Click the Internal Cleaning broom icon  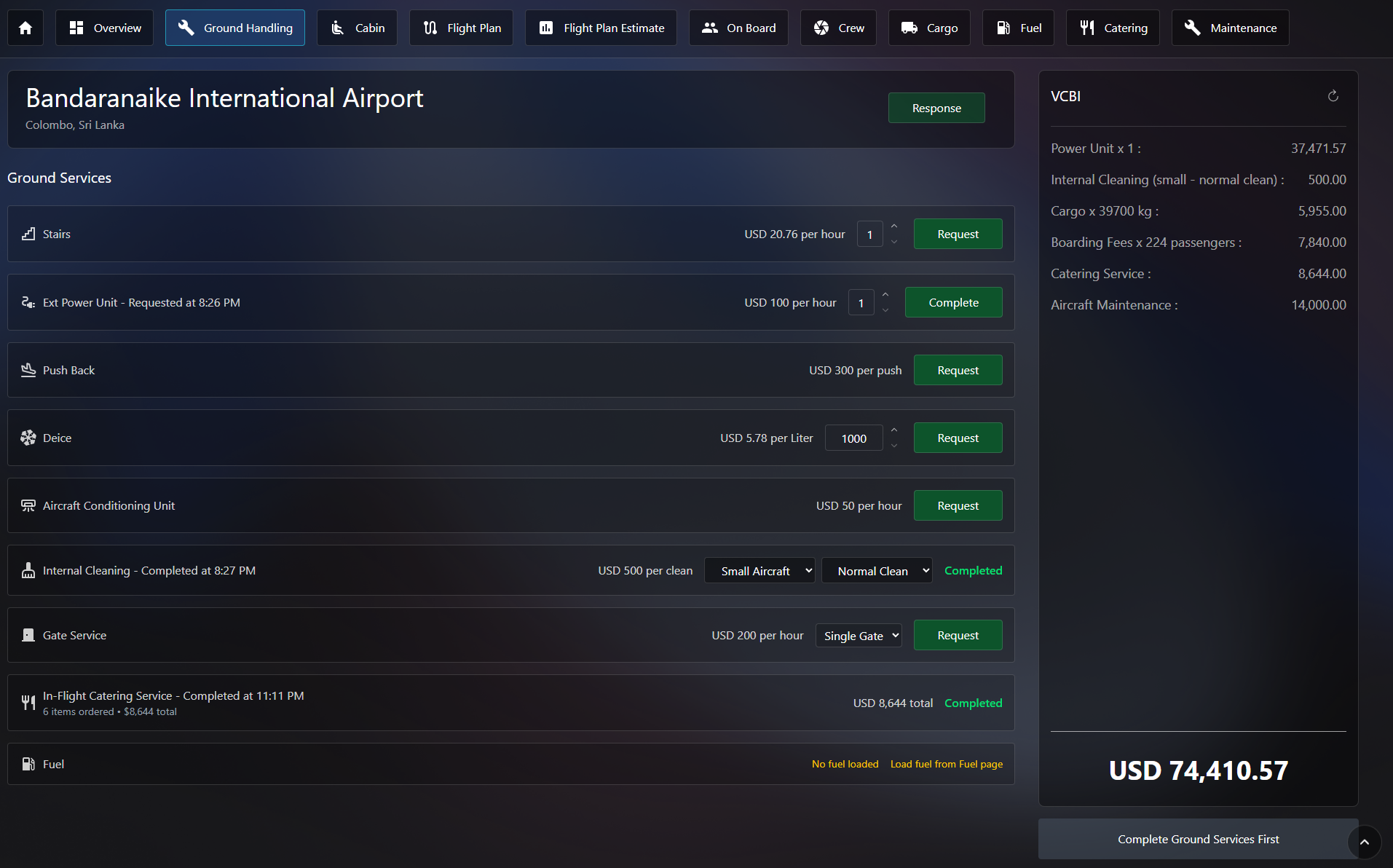point(28,570)
